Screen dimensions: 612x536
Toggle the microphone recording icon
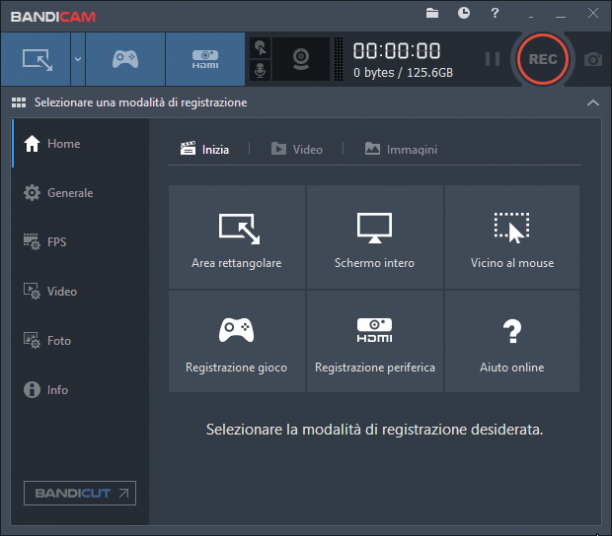(x=260, y=71)
